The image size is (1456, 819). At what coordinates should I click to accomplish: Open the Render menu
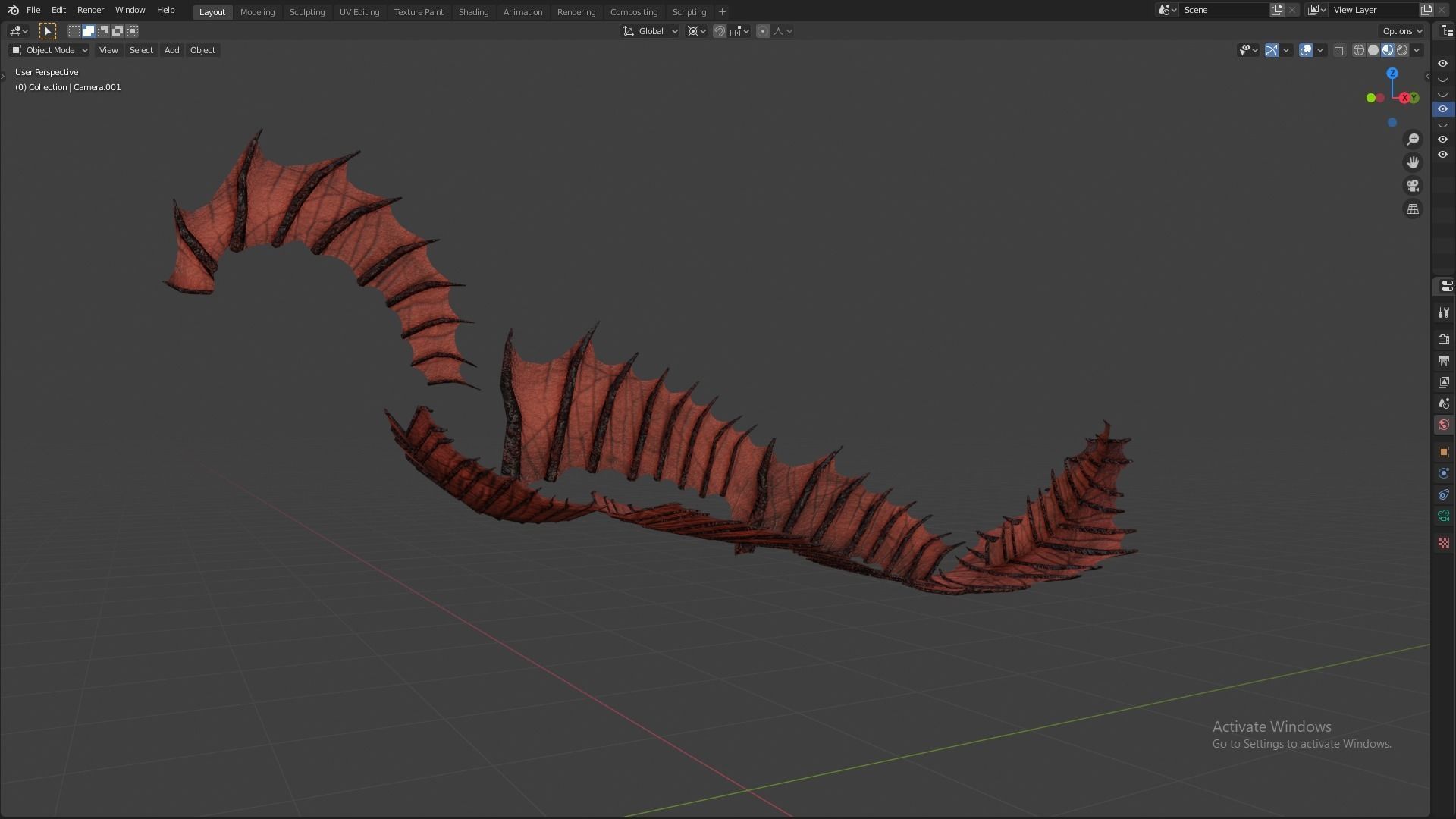click(90, 10)
